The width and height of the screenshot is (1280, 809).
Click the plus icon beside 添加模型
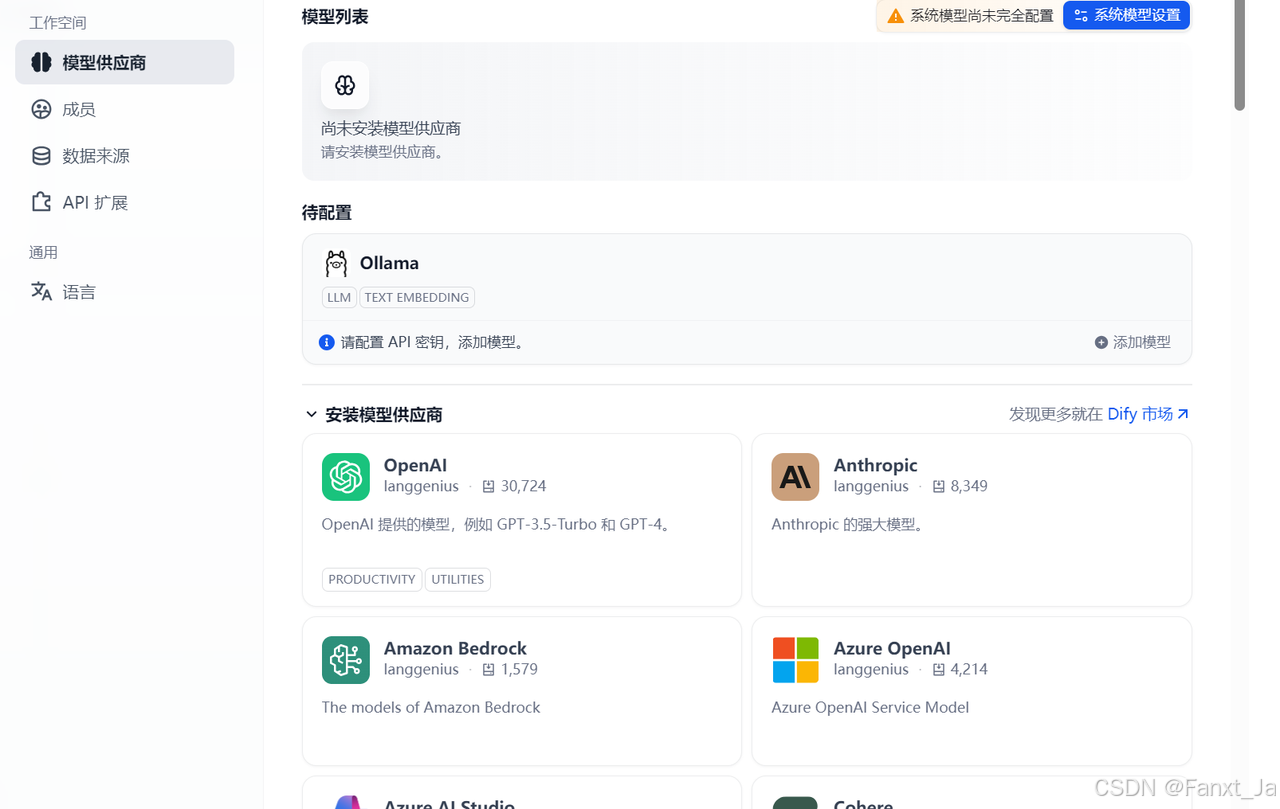[1101, 342]
